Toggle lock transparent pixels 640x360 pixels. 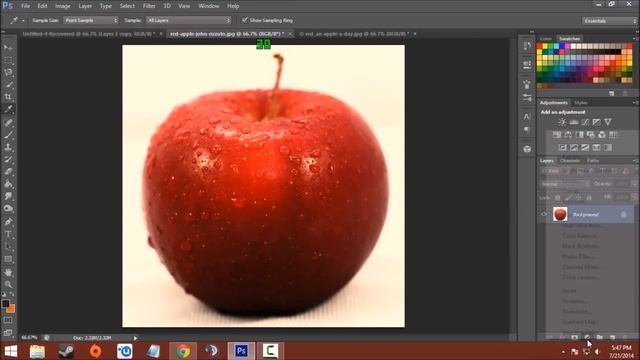point(558,198)
